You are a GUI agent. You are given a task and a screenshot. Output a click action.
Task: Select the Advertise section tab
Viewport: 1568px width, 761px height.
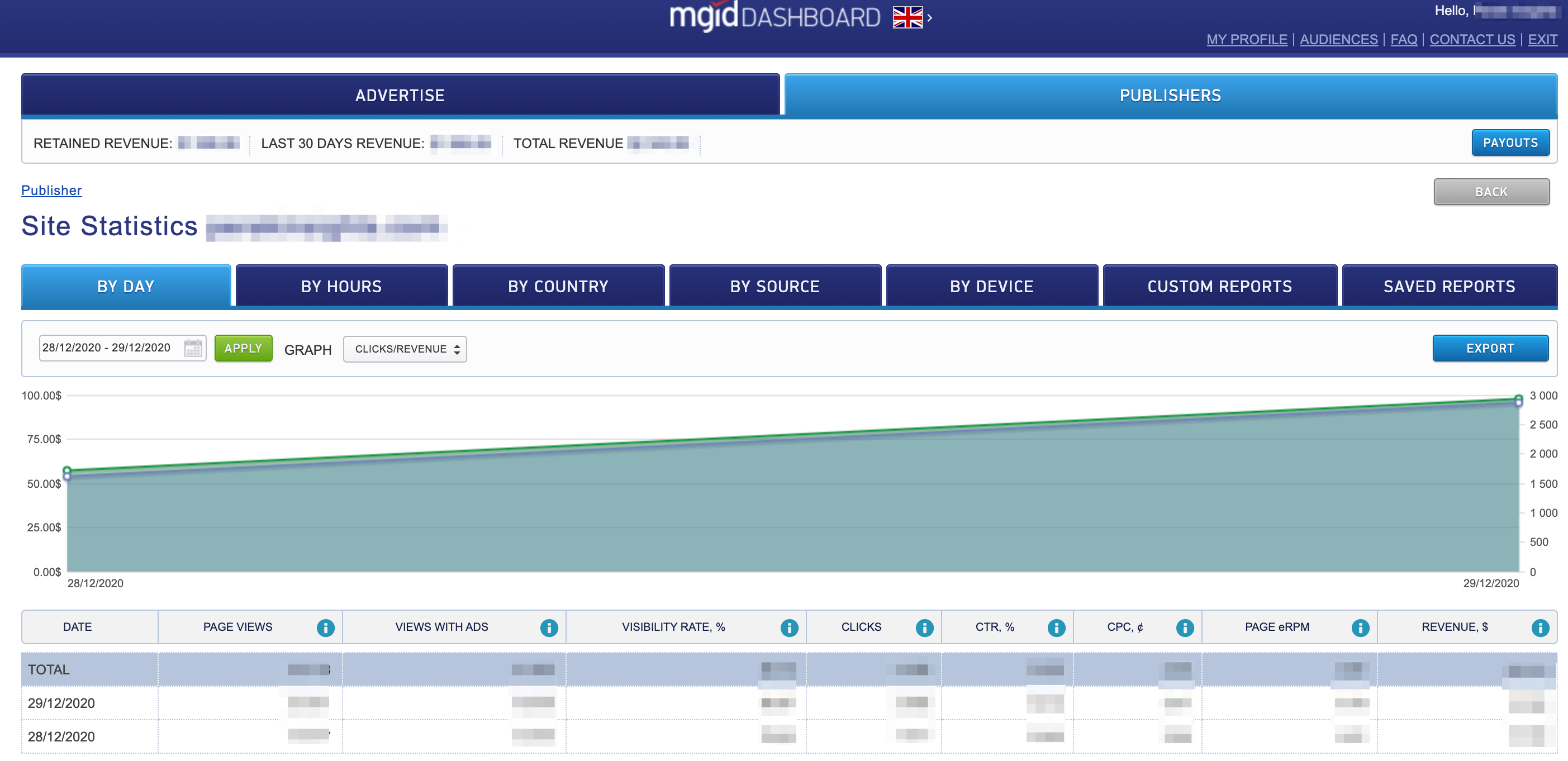pyautogui.click(x=400, y=95)
